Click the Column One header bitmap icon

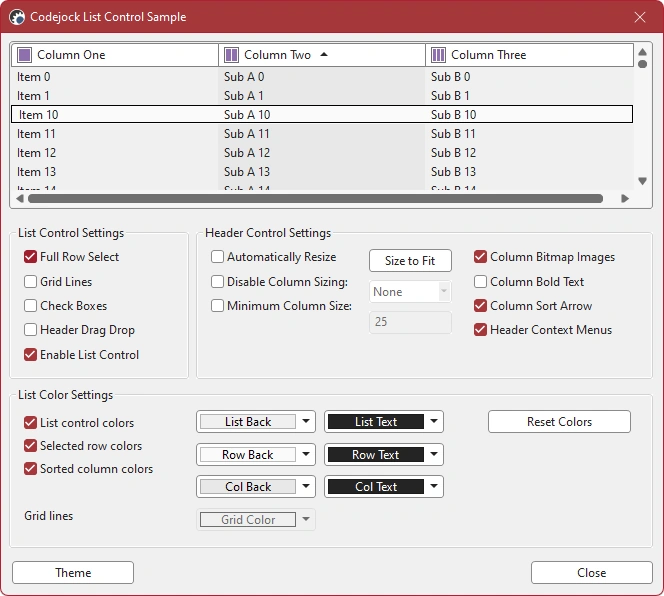coord(24,55)
